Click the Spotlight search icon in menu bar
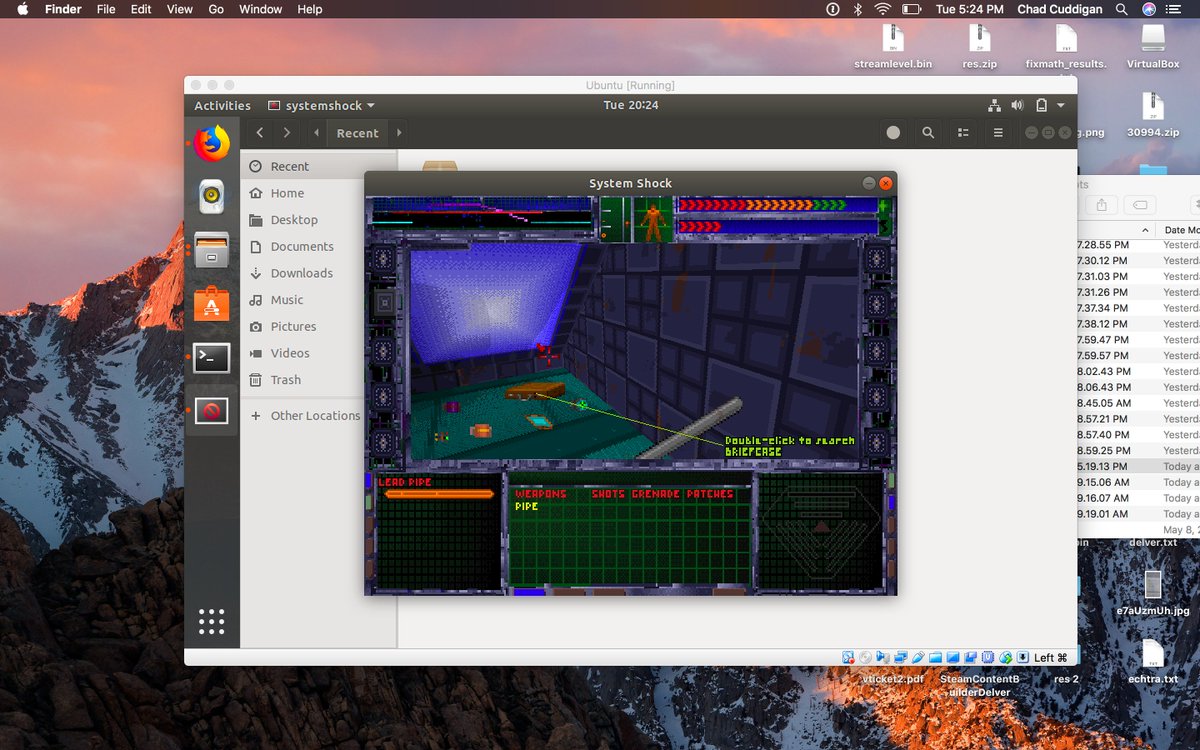Screen dimensions: 1200x750 click(x=1122, y=9)
